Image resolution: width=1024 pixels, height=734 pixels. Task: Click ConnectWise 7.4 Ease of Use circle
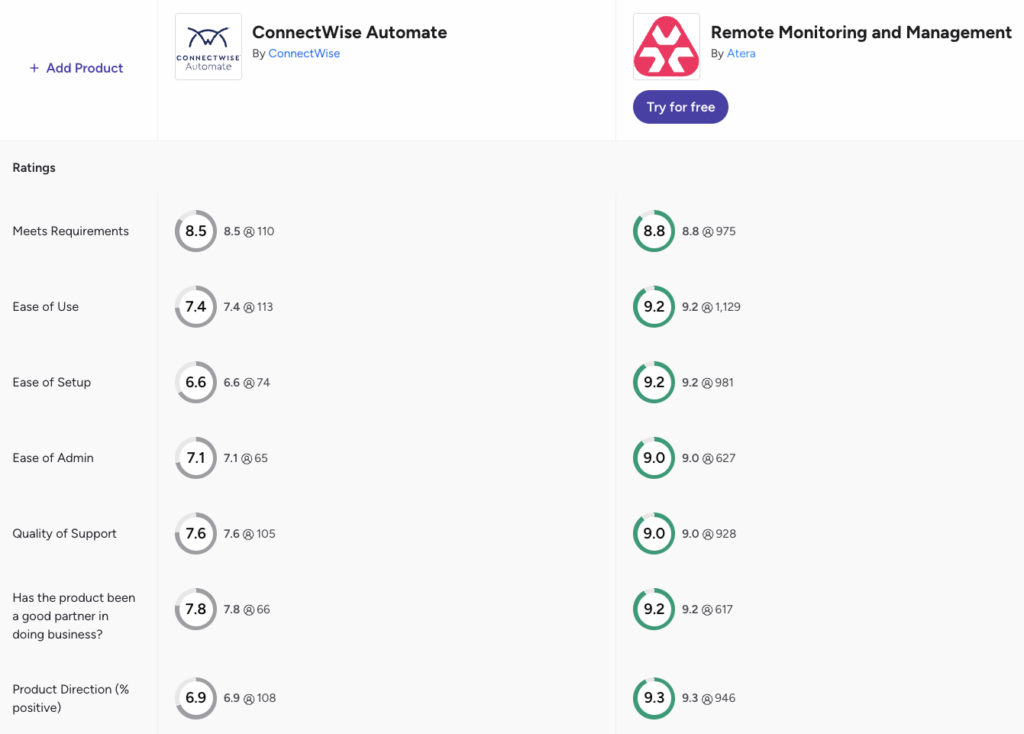[195, 307]
